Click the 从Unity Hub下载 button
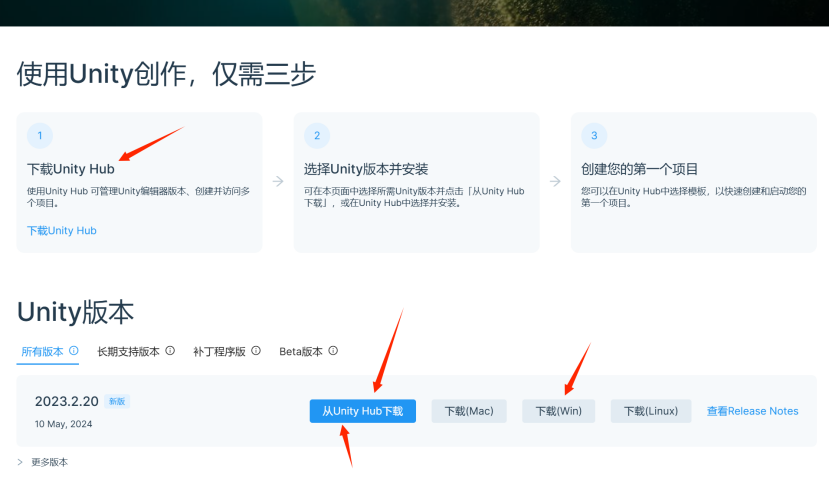This screenshot has height=485, width=830. (x=363, y=411)
